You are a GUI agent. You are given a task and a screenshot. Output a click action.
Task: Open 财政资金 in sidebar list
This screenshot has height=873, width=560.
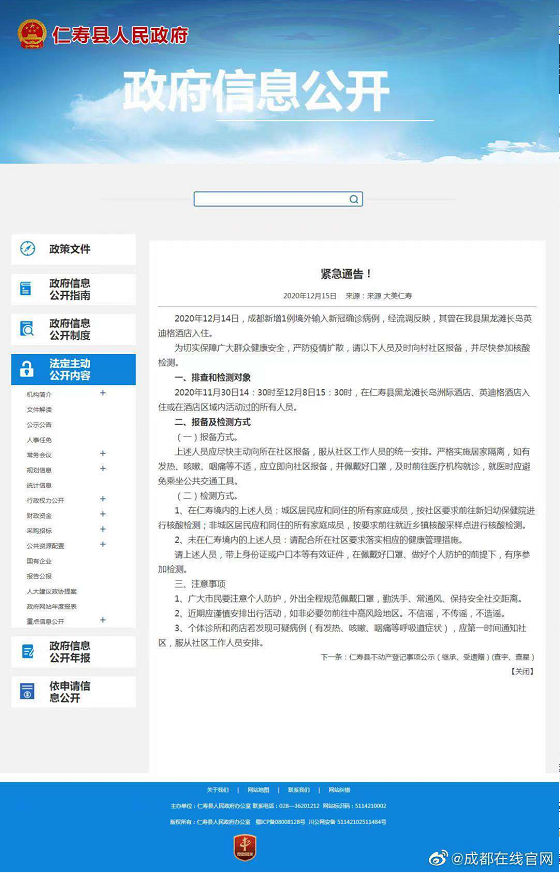(38, 516)
